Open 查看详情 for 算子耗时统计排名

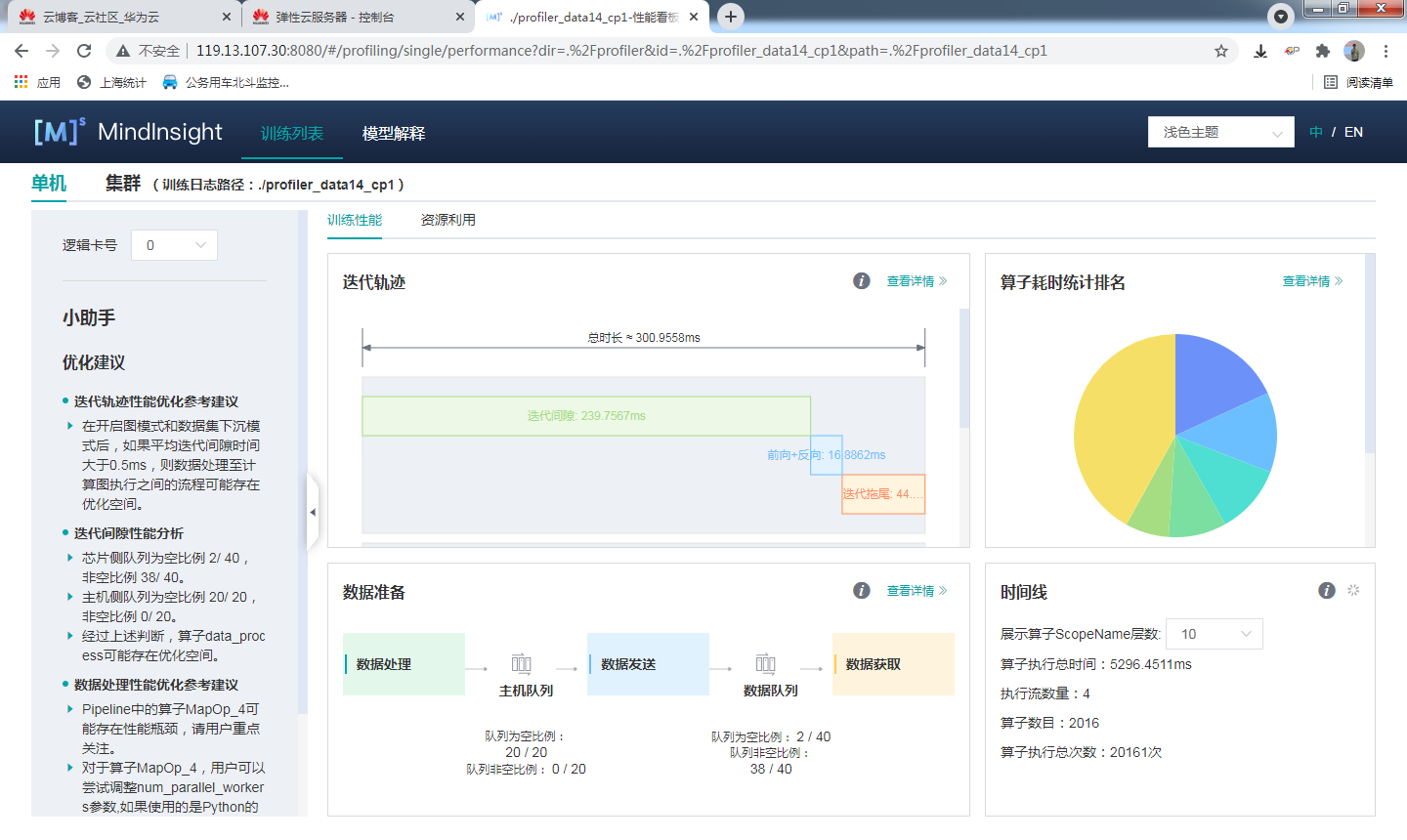1312,281
